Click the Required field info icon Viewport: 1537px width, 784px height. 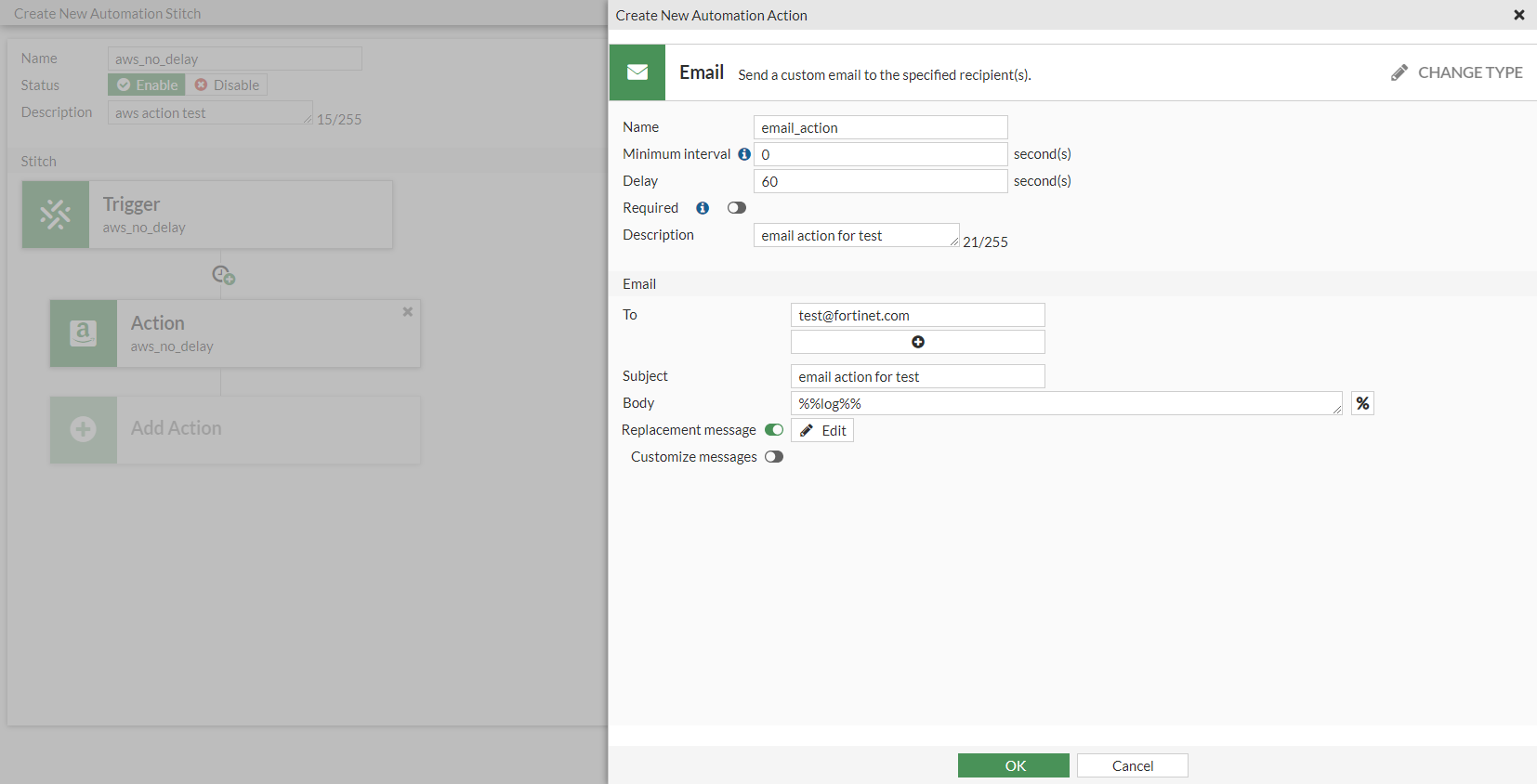703,208
